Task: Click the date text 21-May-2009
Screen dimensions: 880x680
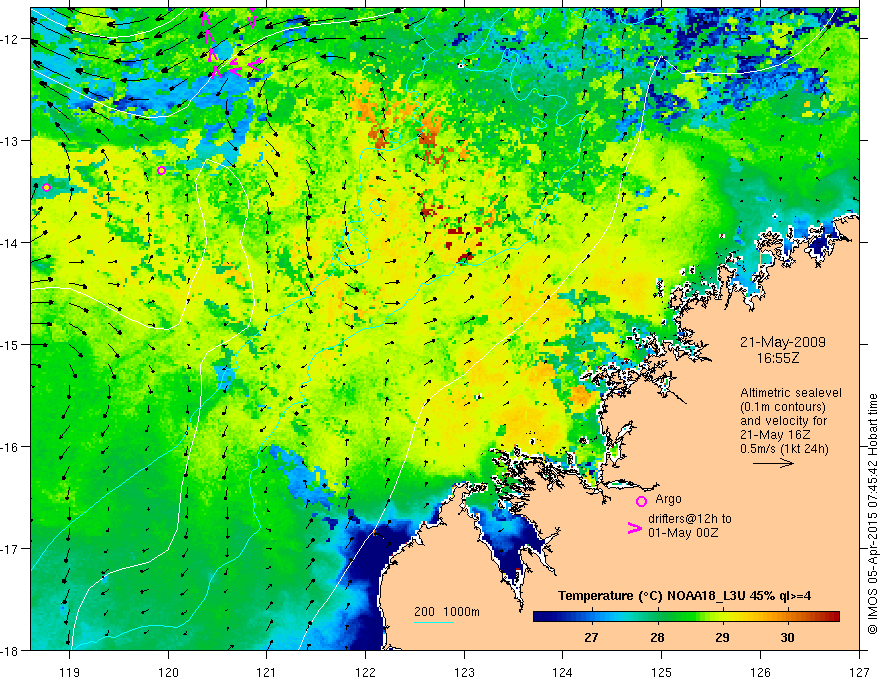Action: pos(782,342)
